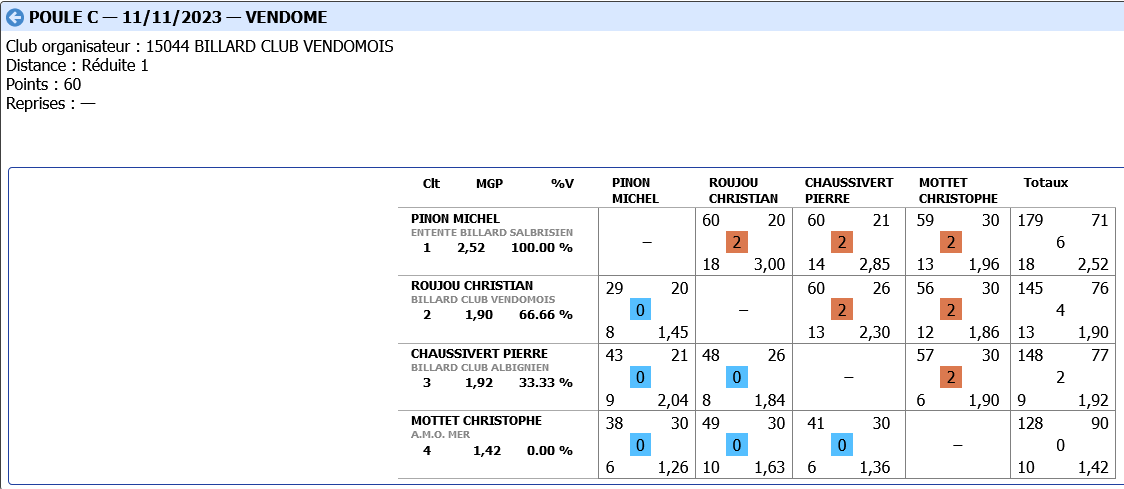This screenshot has height=489, width=1124.
Task: Click the 66.66 % win rate value
Action: point(546,315)
